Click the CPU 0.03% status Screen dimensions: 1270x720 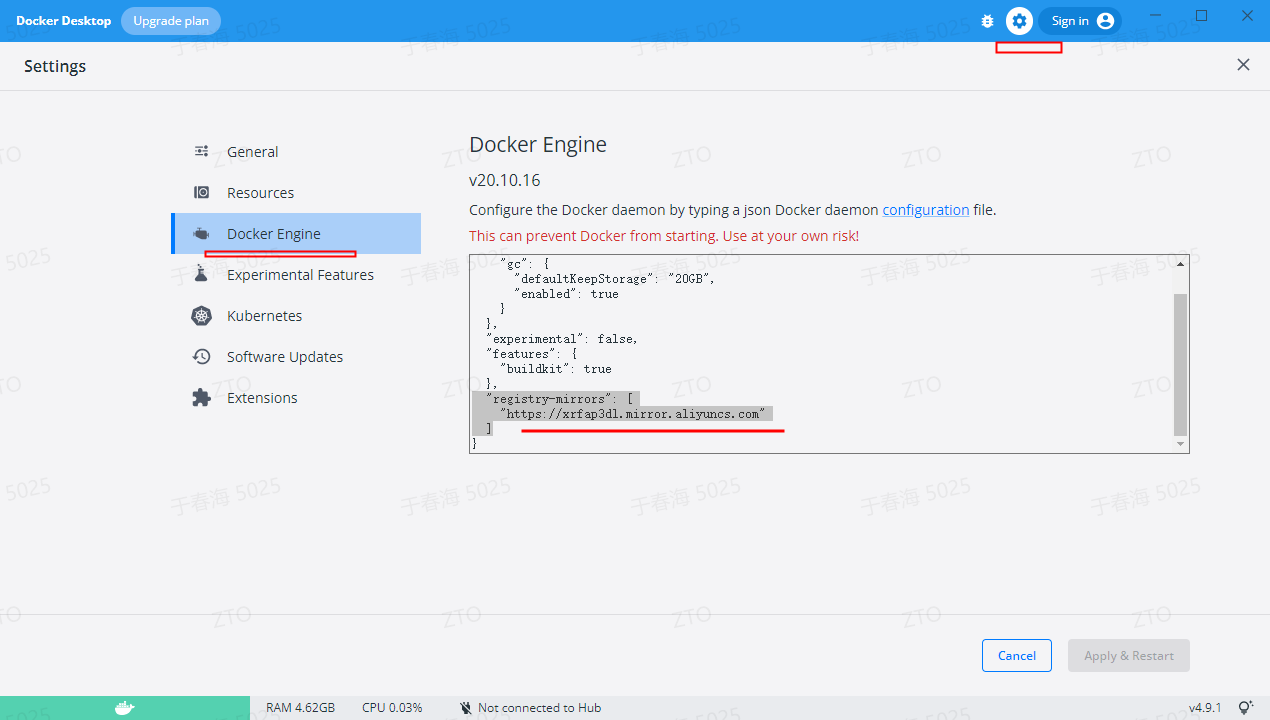point(392,708)
